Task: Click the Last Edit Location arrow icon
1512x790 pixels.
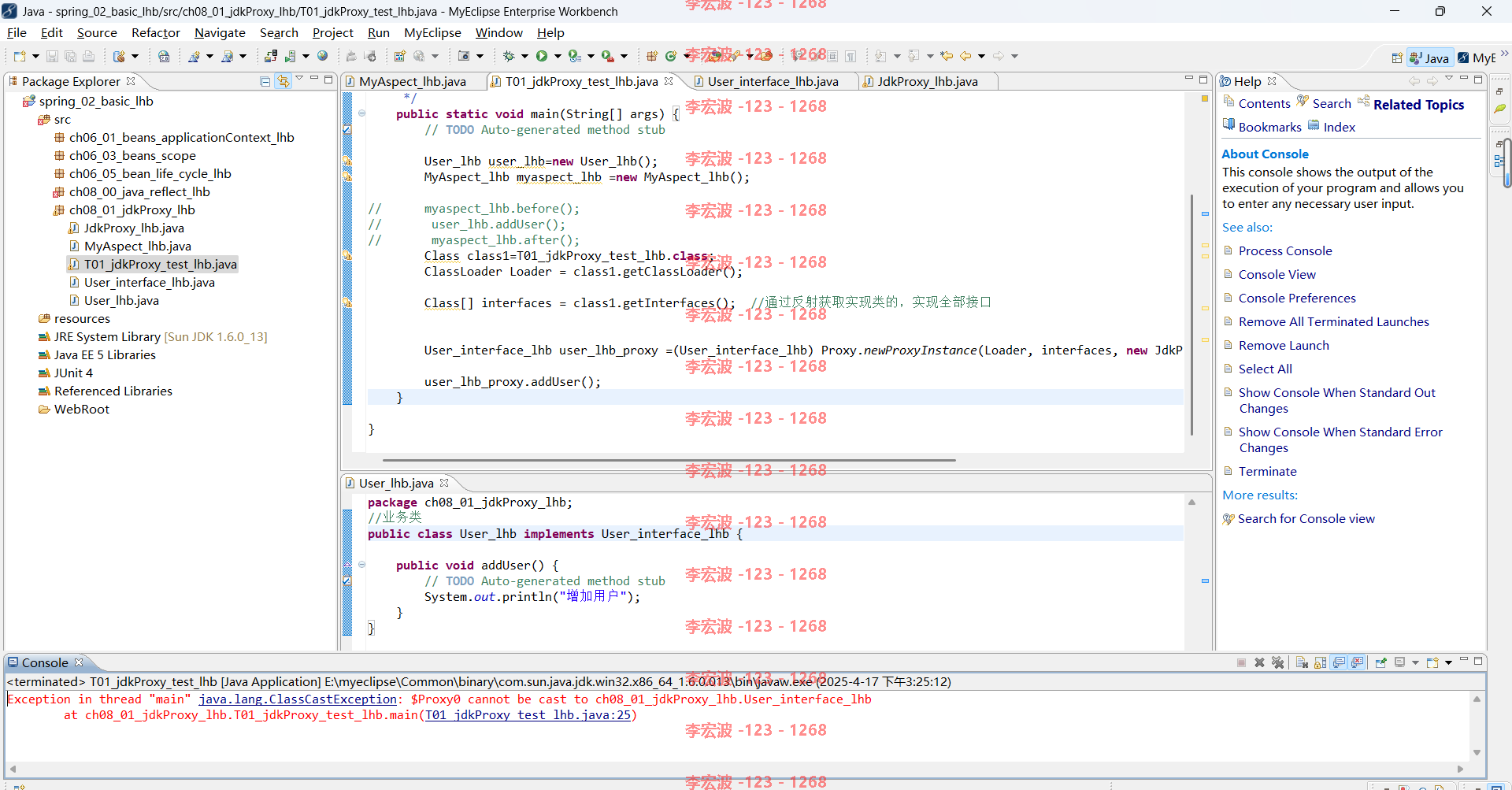Action: tap(947, 56)
